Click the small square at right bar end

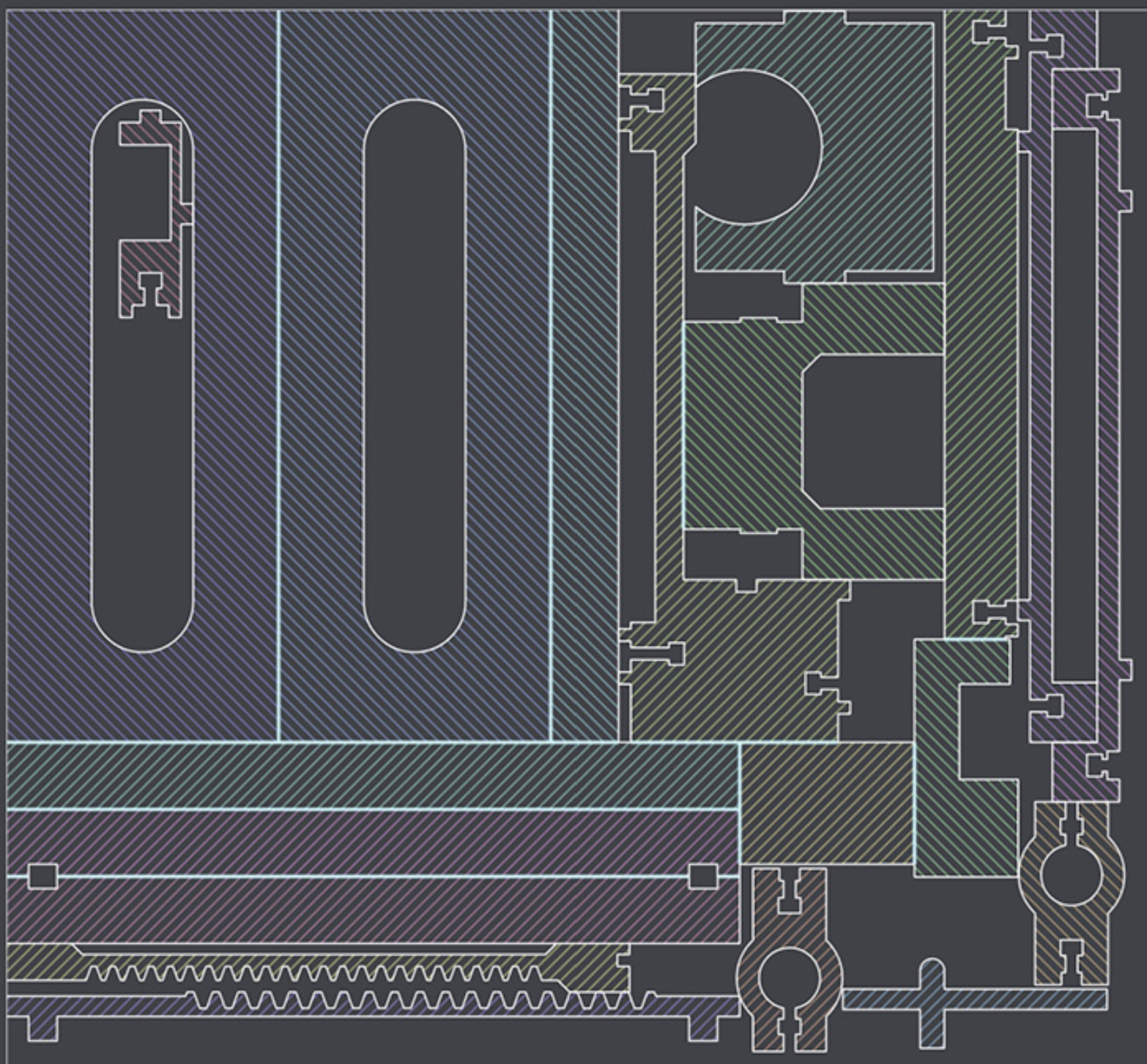click(703, 877)
